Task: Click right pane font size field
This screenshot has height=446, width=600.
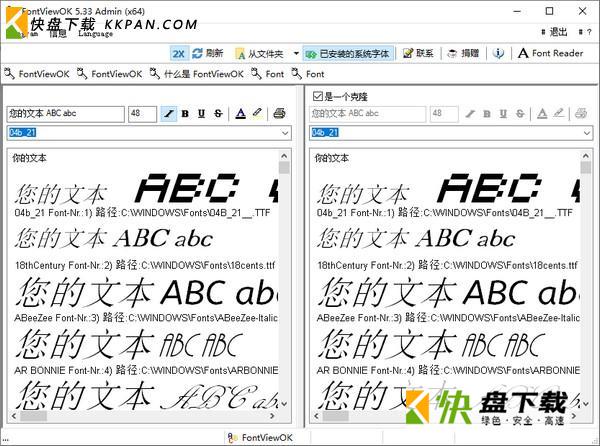Action: tap(444, 114)
